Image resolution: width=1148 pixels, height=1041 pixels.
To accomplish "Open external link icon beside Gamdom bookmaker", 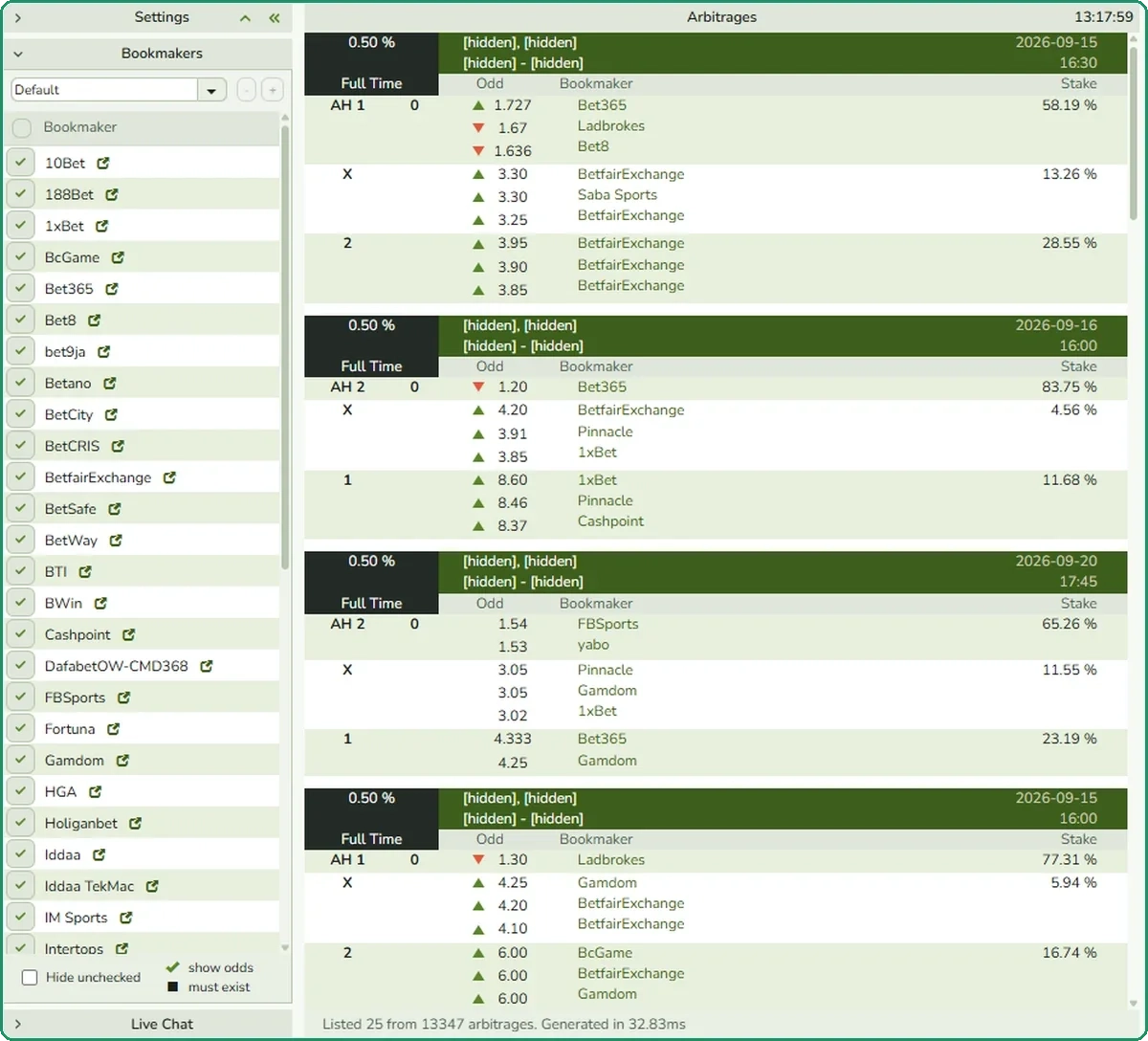I will point(122,760).
